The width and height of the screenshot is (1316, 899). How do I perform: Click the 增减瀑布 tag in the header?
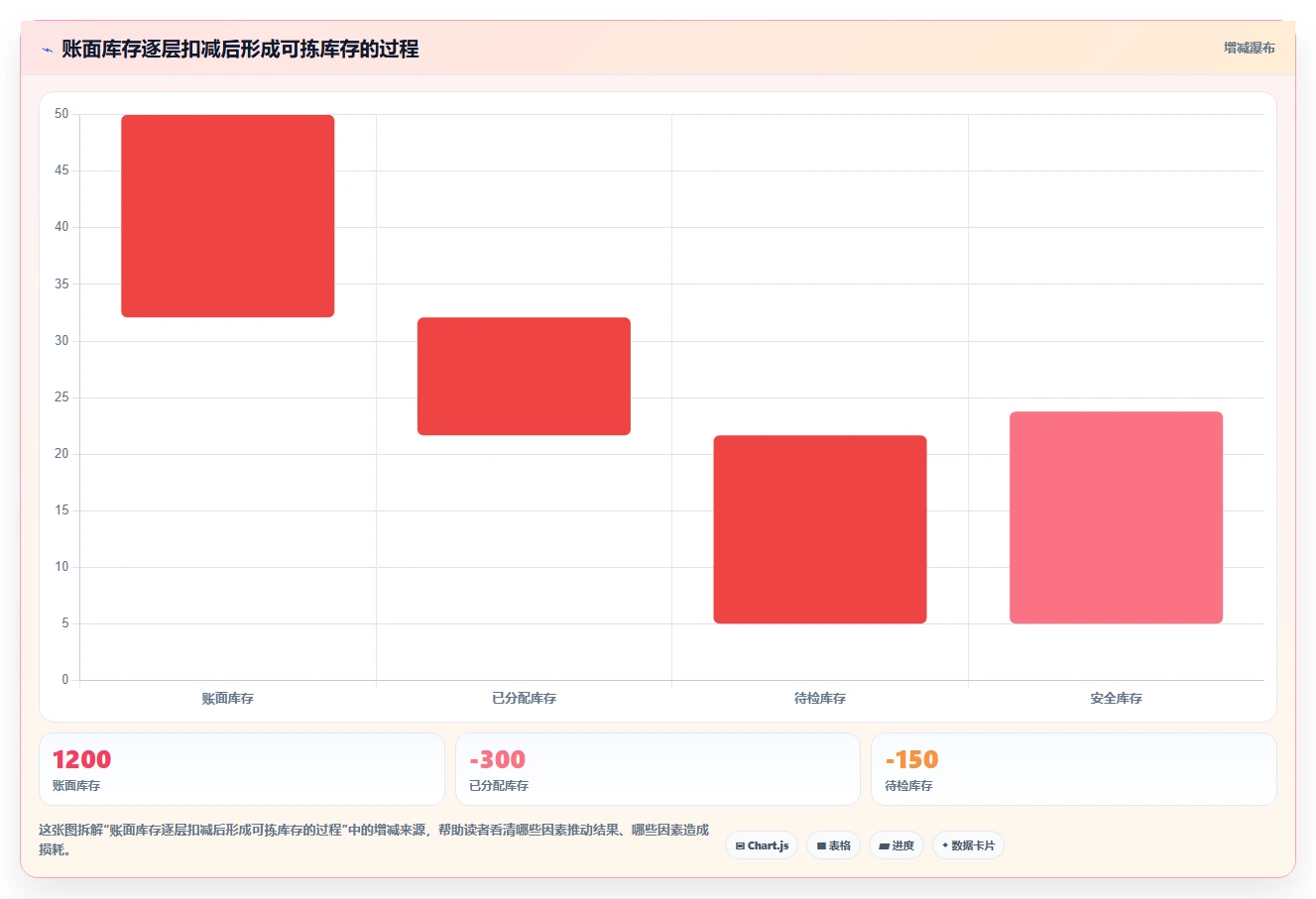(x=1249, y=48)
